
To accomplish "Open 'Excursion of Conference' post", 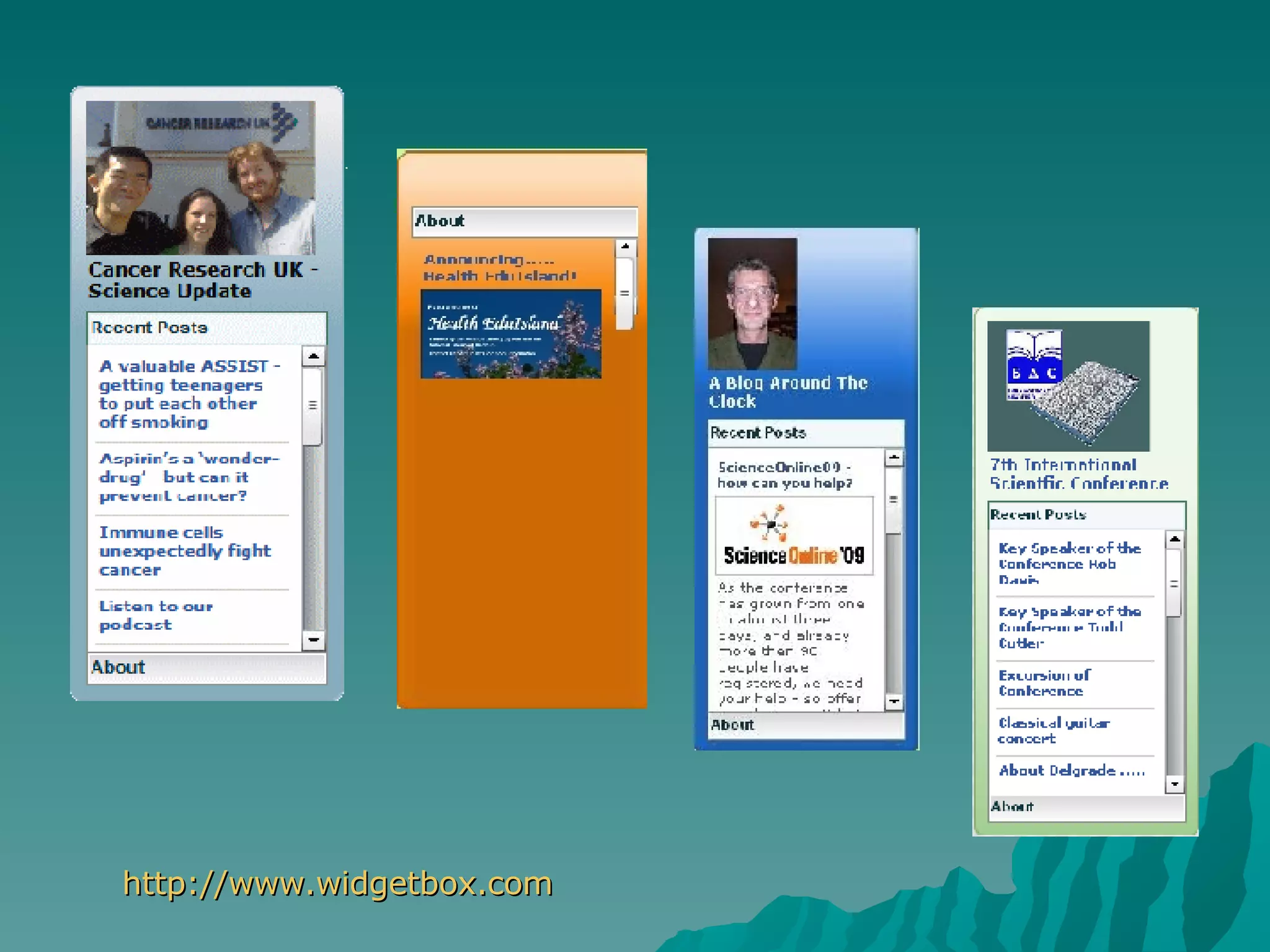I will 1045,683.
